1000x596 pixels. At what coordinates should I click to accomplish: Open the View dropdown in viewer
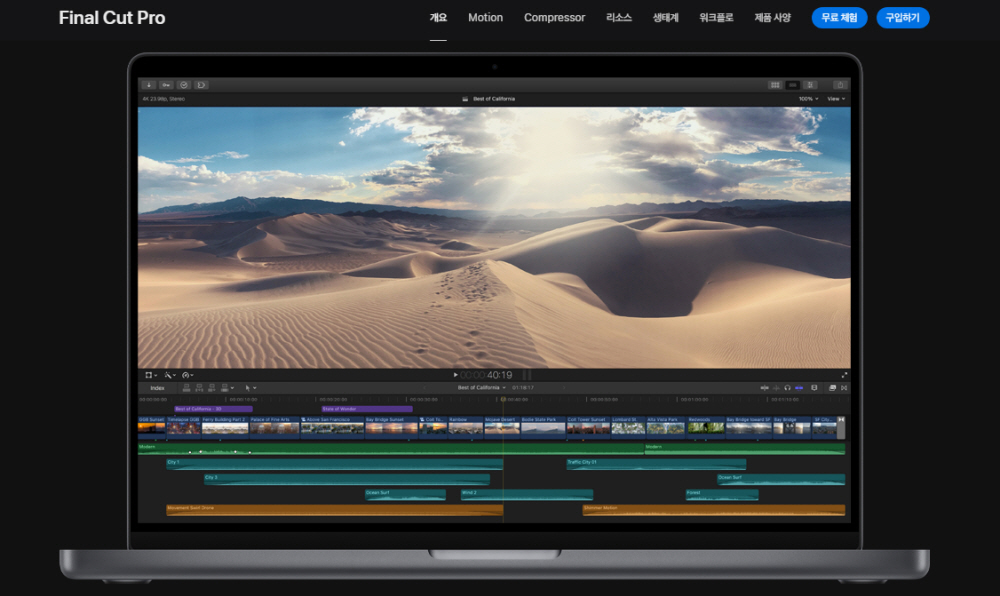point(836,99)
